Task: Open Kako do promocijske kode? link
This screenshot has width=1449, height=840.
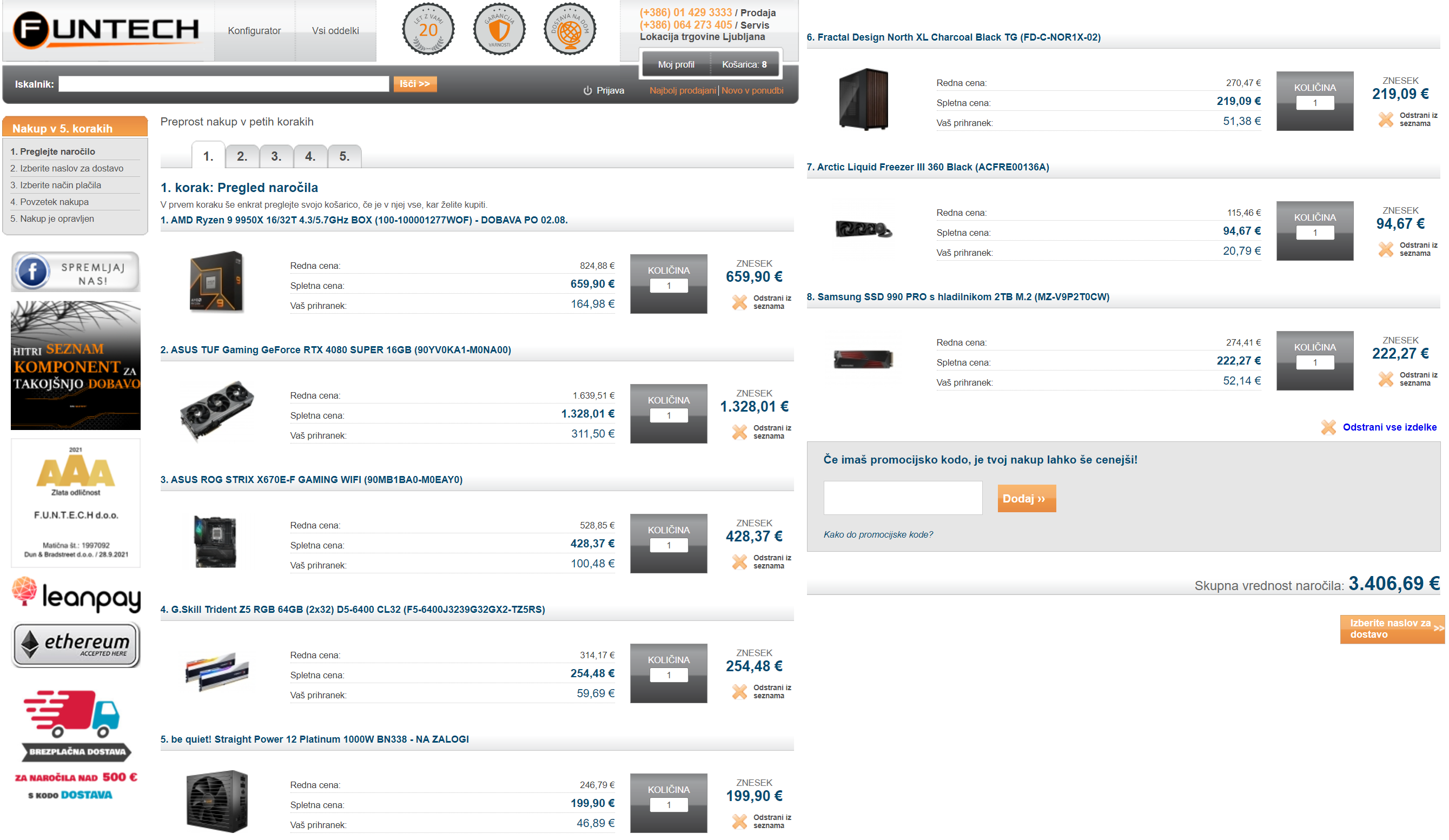Action: (878, 535)
